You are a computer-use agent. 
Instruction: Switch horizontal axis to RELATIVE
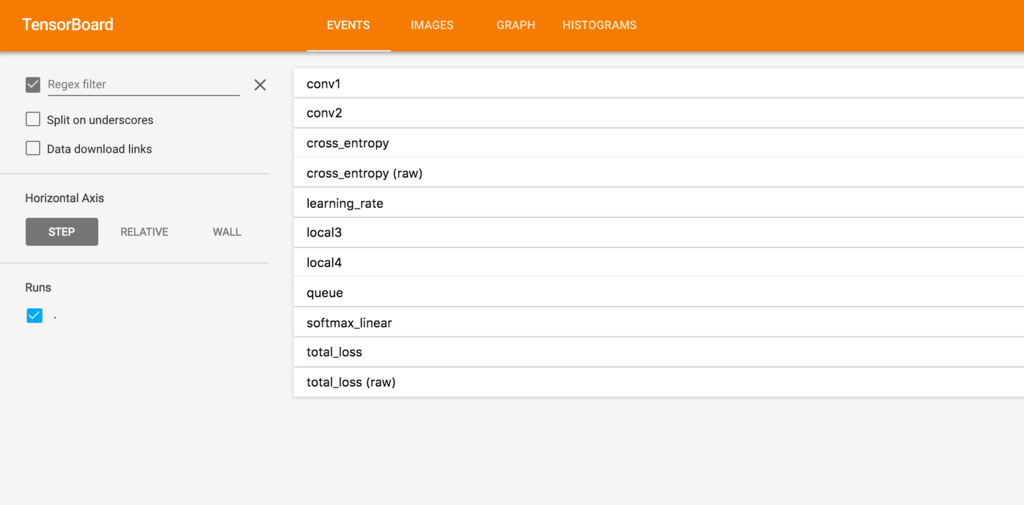coord(144,232)
